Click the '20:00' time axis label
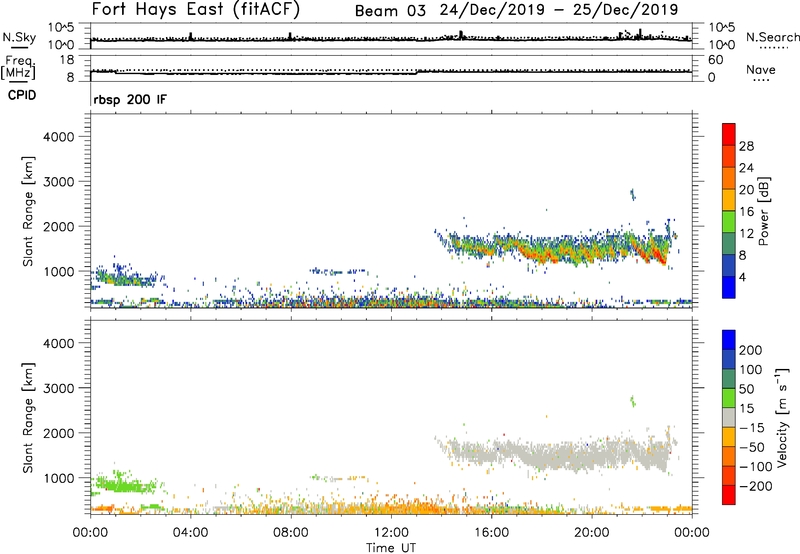This screenshot has height=554, width=800. click(591, 533)
